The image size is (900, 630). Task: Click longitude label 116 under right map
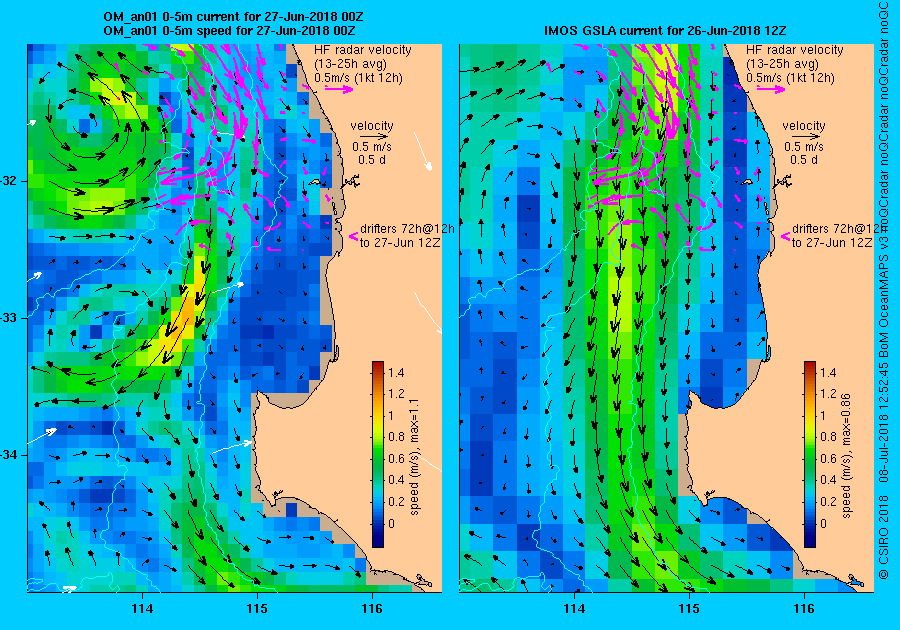tap(804, 609)
